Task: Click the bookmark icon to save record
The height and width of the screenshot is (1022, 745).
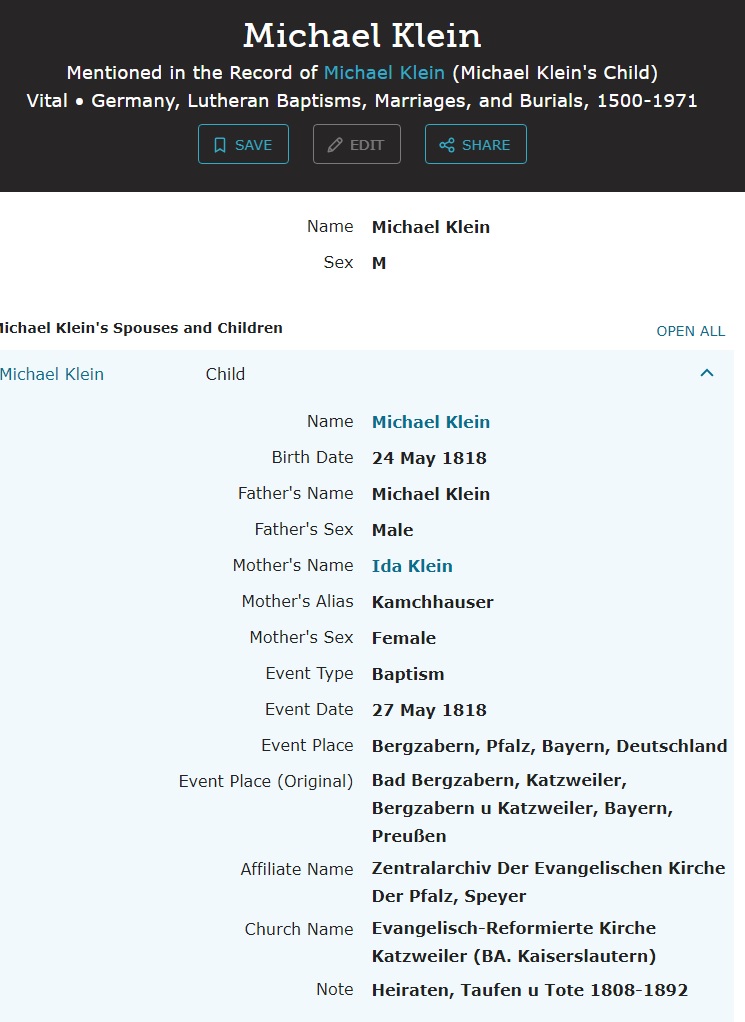Action: (220, 145)
